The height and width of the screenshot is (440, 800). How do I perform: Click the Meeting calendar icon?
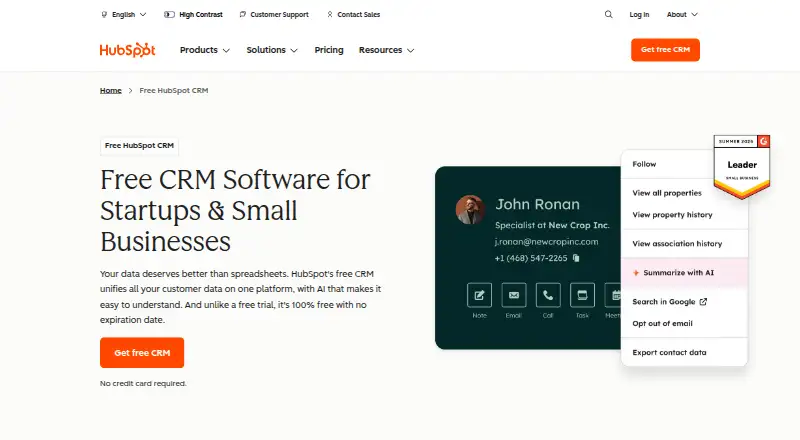613,295
